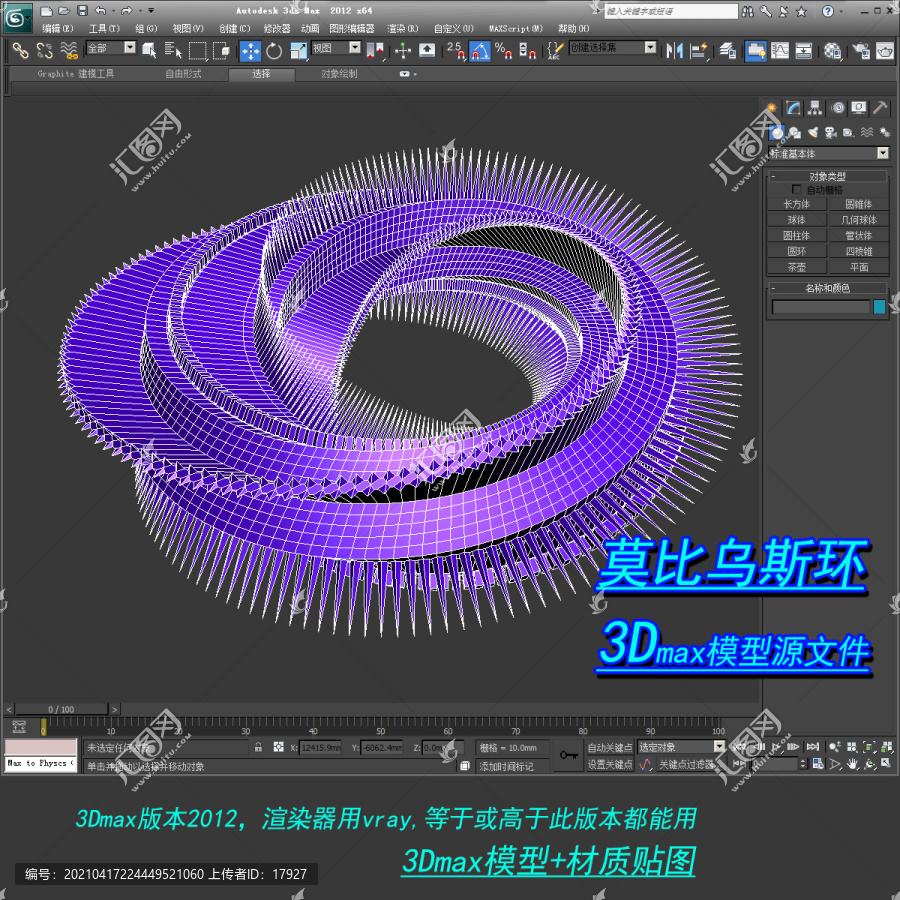Toggle the selection lock padlock icon
Viewport: 900px width, 900px height.
[x=258, y=747]
